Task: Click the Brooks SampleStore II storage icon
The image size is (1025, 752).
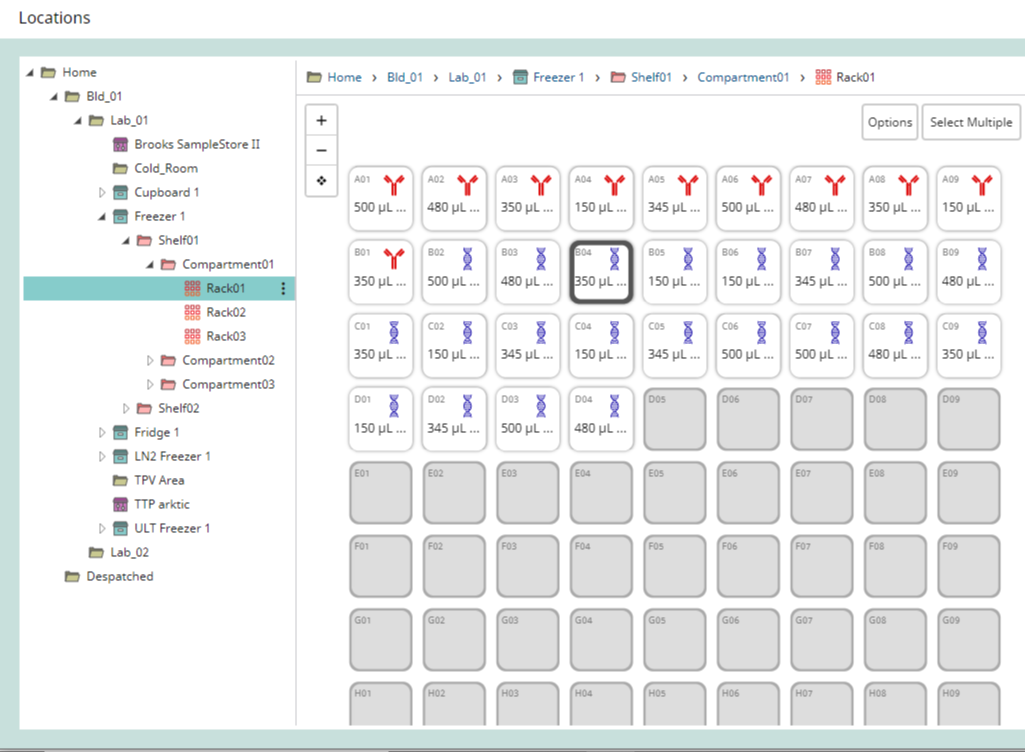Action: pos(119,144)
